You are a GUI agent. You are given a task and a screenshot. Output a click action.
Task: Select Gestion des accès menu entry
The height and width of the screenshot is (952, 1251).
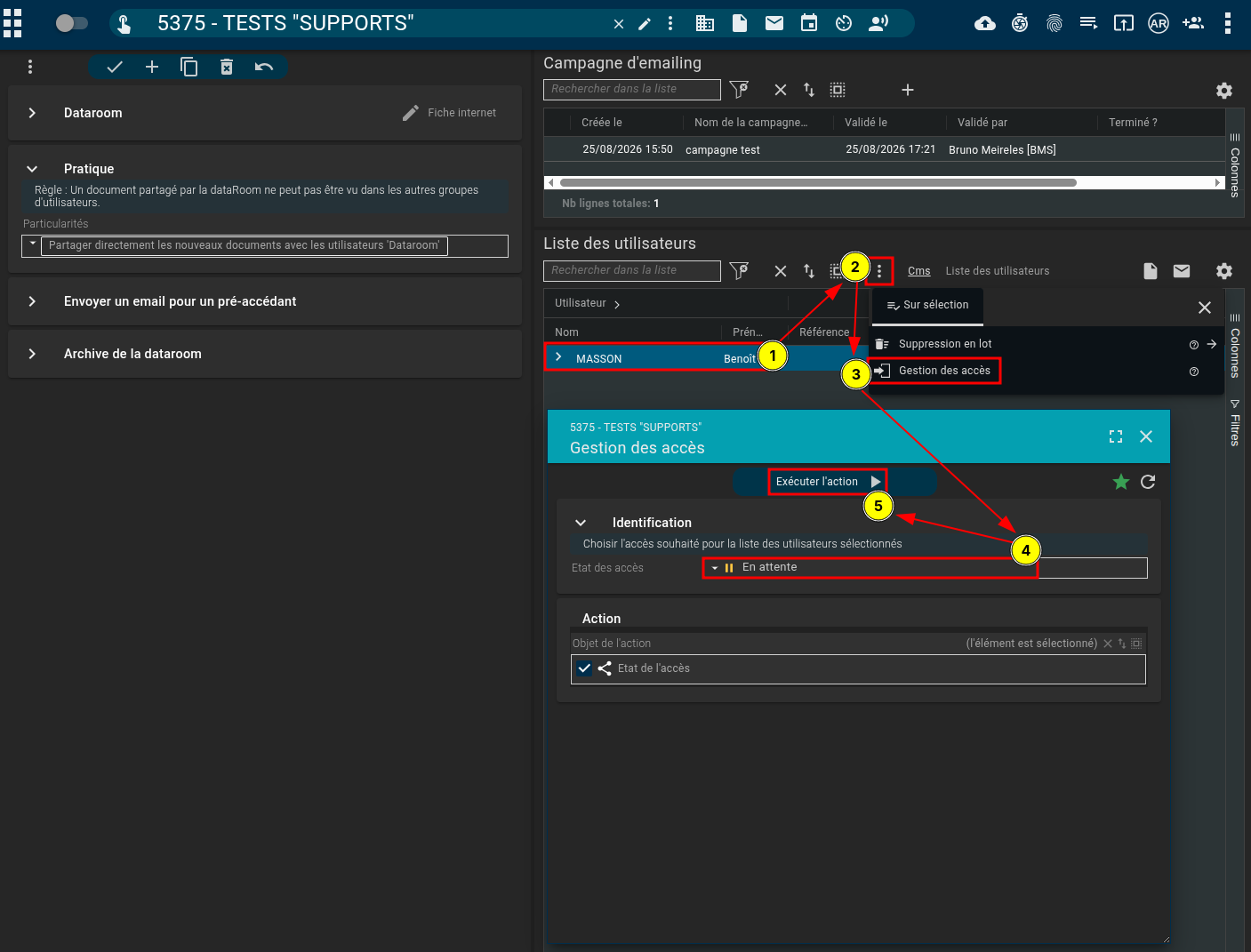(944, 371)
